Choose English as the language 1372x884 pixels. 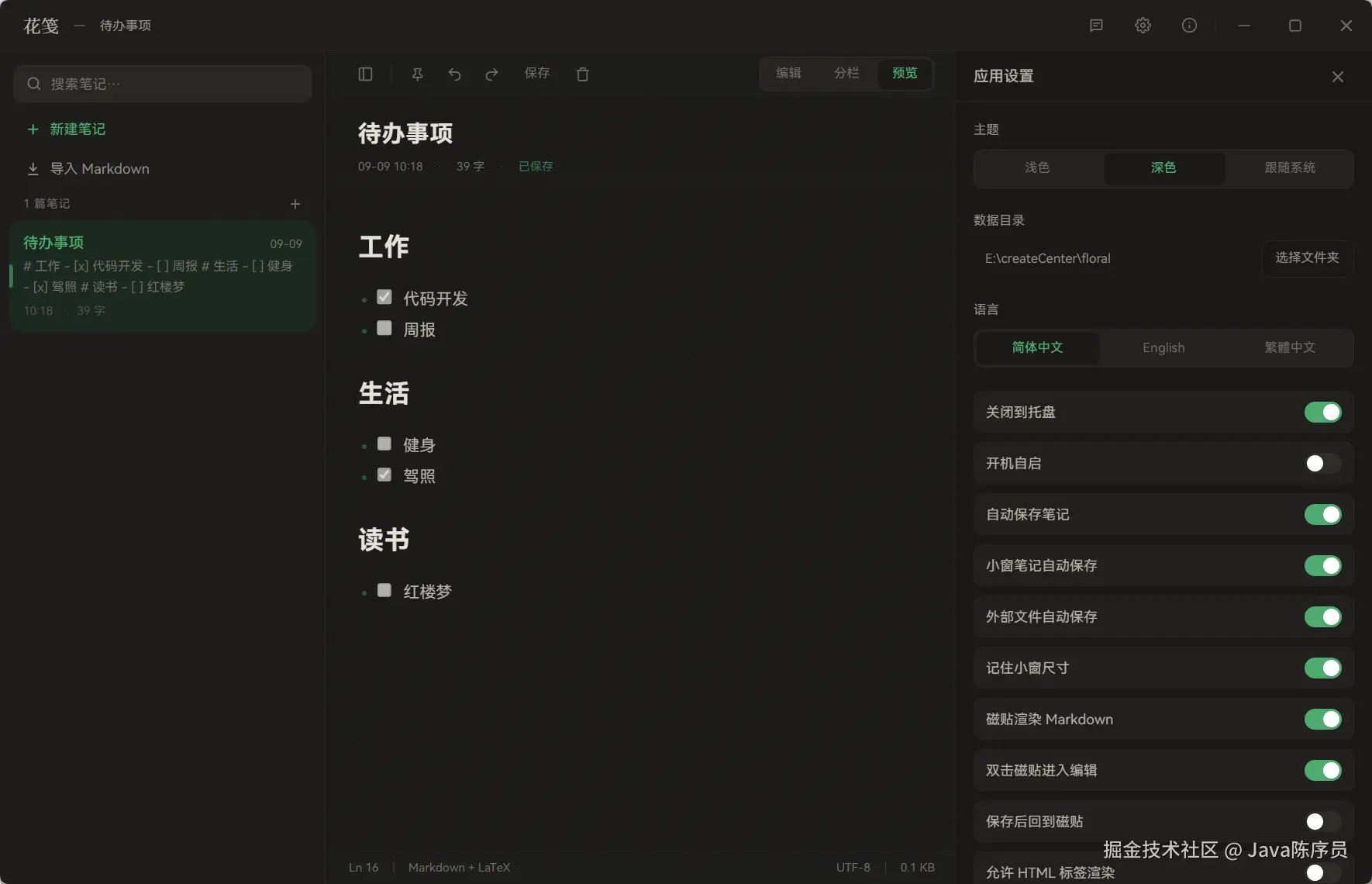(x=1163, y=347)
